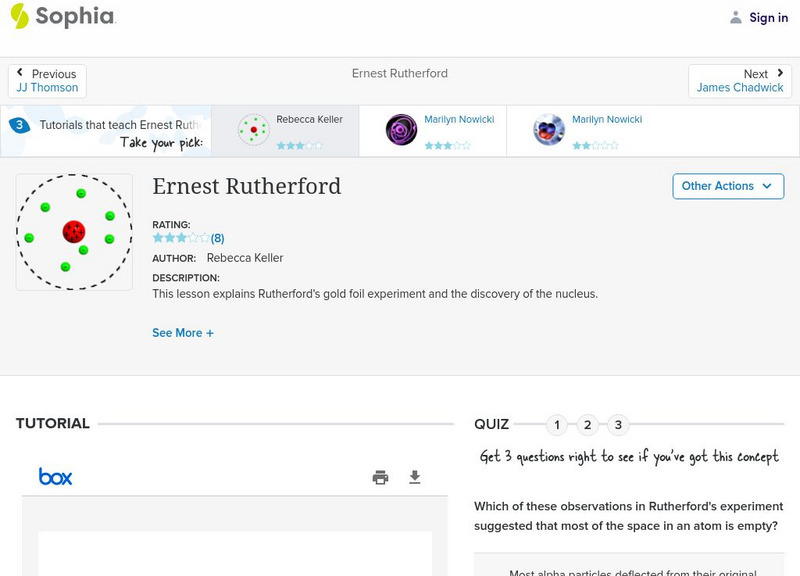Navigate Previous to JJ Thomson

pos(47,80)
